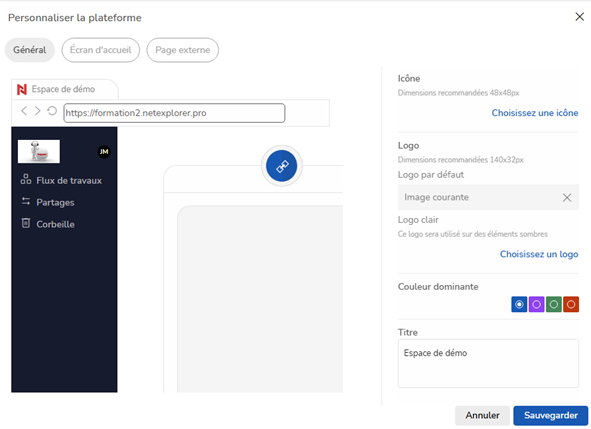Click the blue link icon circle
This screenshot has height=429, width=591.
click(x=282, y=166)
